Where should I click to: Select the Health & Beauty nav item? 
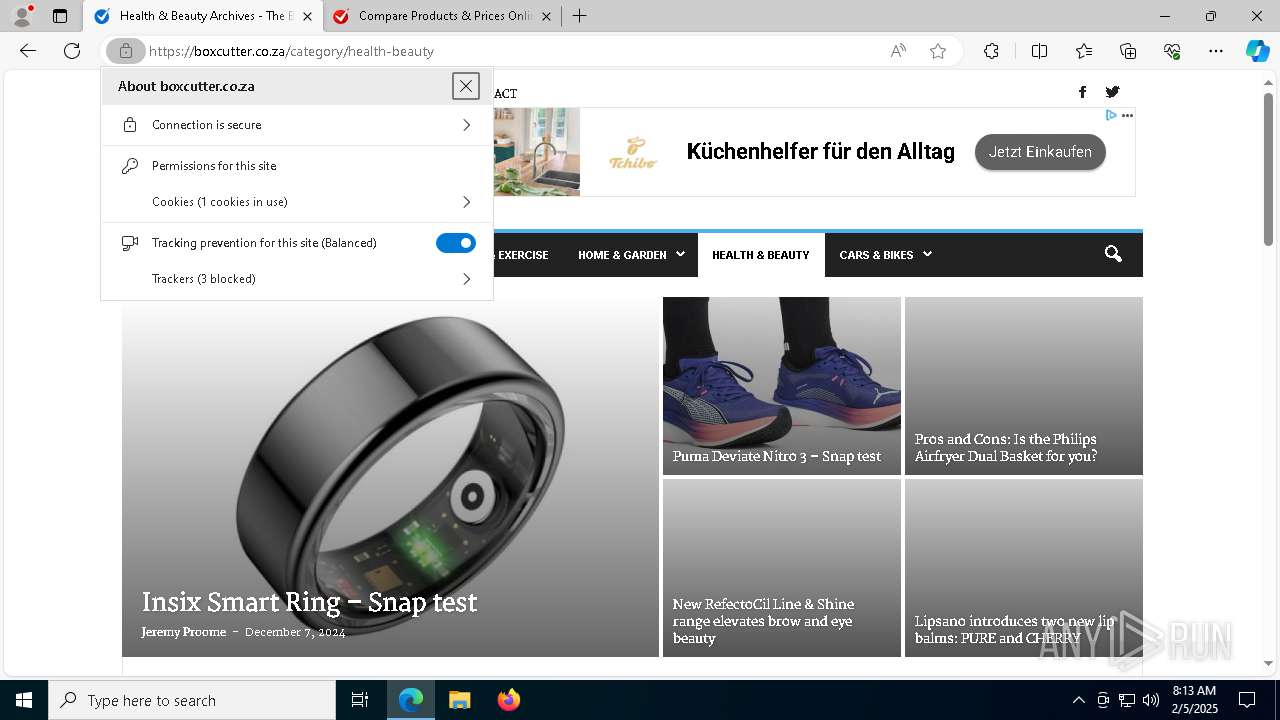point(761,255)
